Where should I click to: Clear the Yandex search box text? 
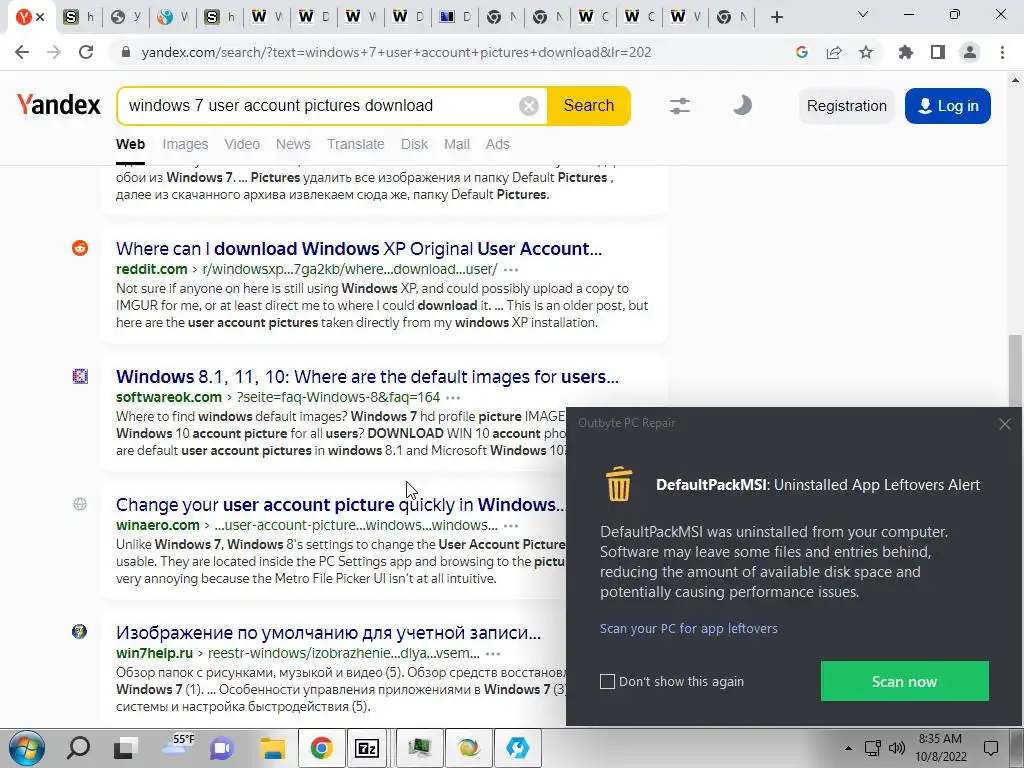coord(528,106)
